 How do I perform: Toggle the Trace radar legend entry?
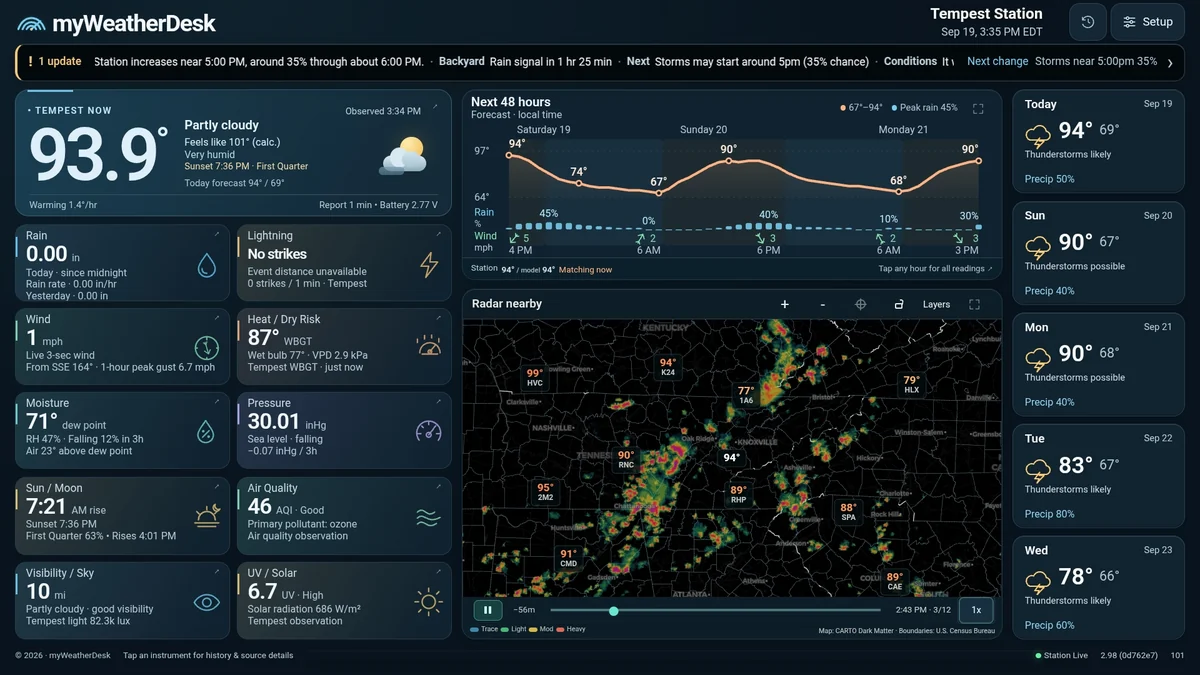(x=484, y=630)
